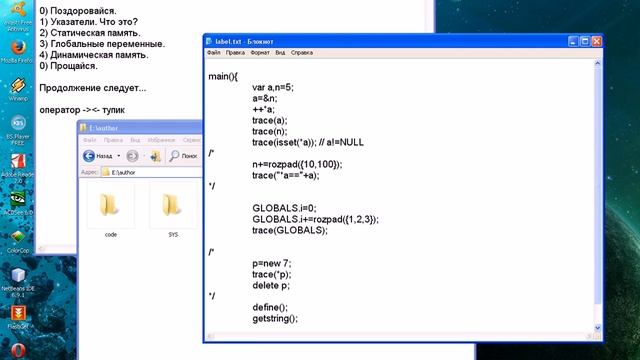Open the FlashGet desktop icon
This screenshot has width=640, height=360.
(18, 318)
